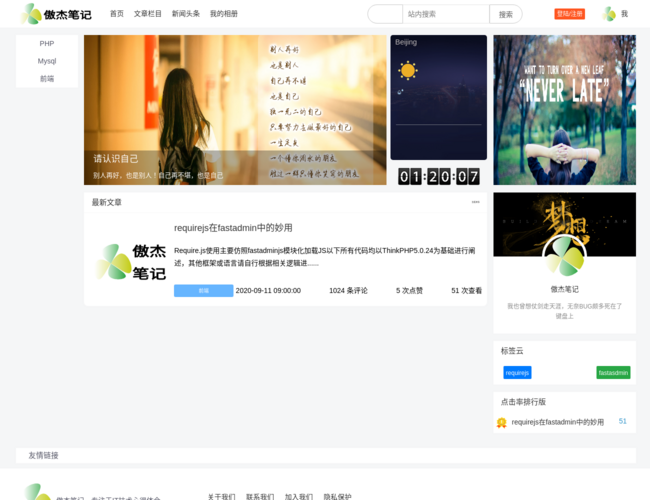Click the 友情链接 heading
The height and width of the screenshot is (500, 650).
[x=44, y=455]
